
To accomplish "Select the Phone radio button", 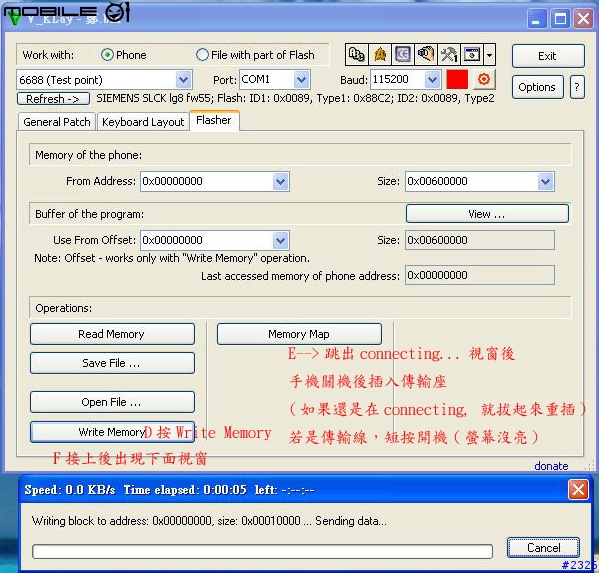I will point(107,55).
